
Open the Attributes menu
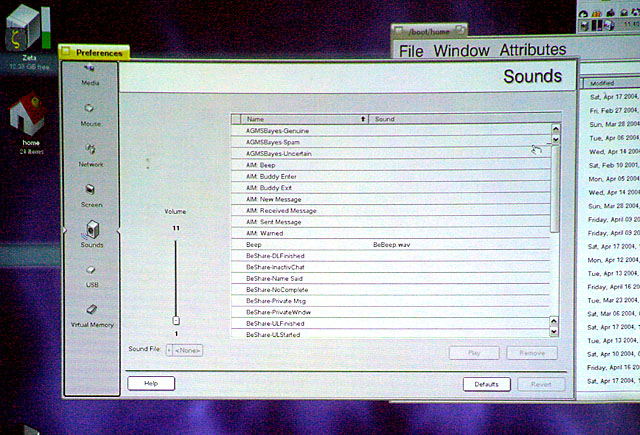click(x=532, y=50)
